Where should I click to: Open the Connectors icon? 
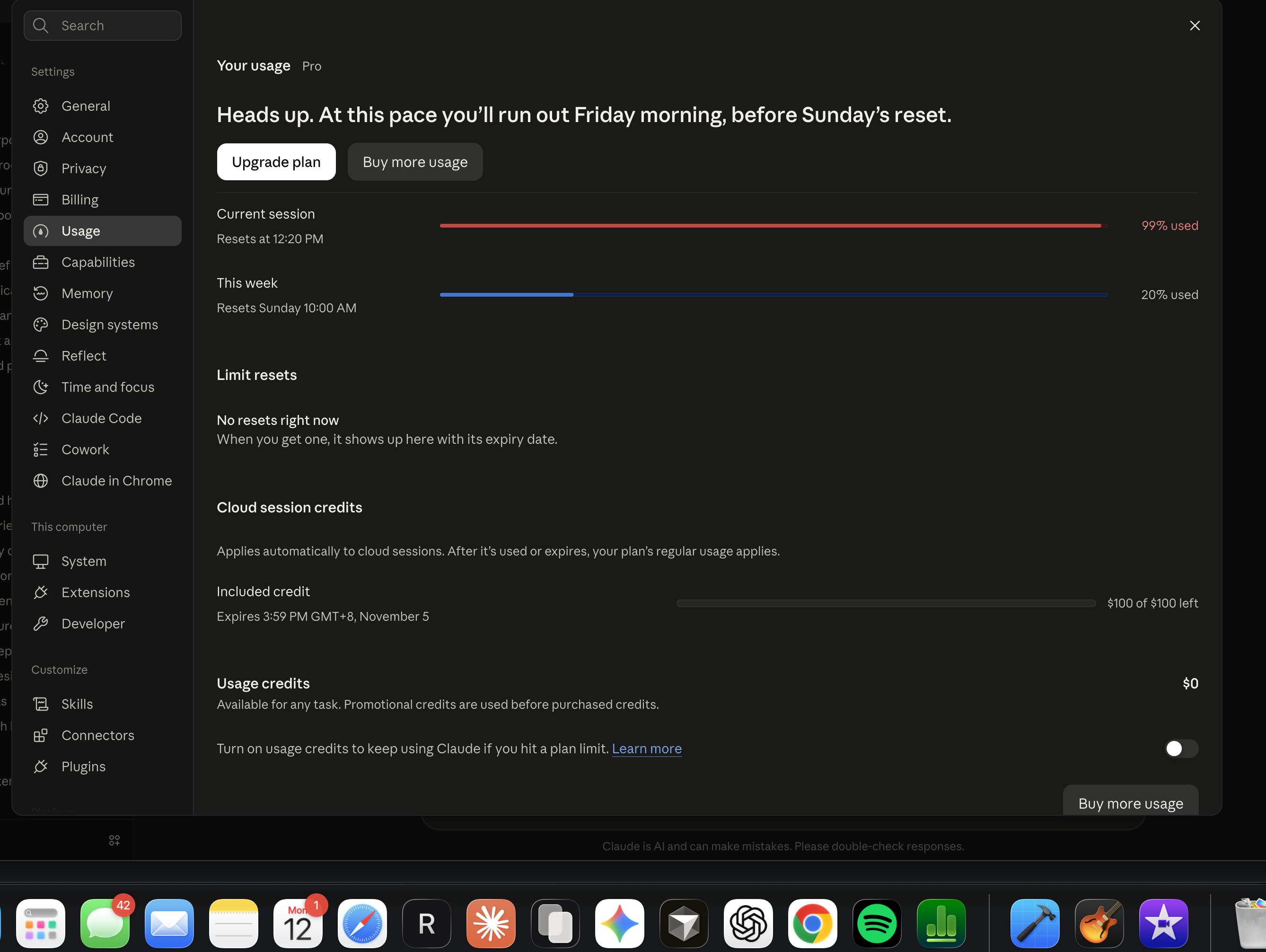point(41,735)
